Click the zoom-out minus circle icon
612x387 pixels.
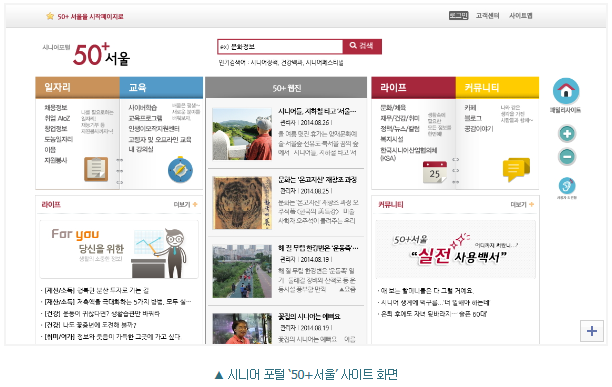pyautogui.click(x=567, y=156)
